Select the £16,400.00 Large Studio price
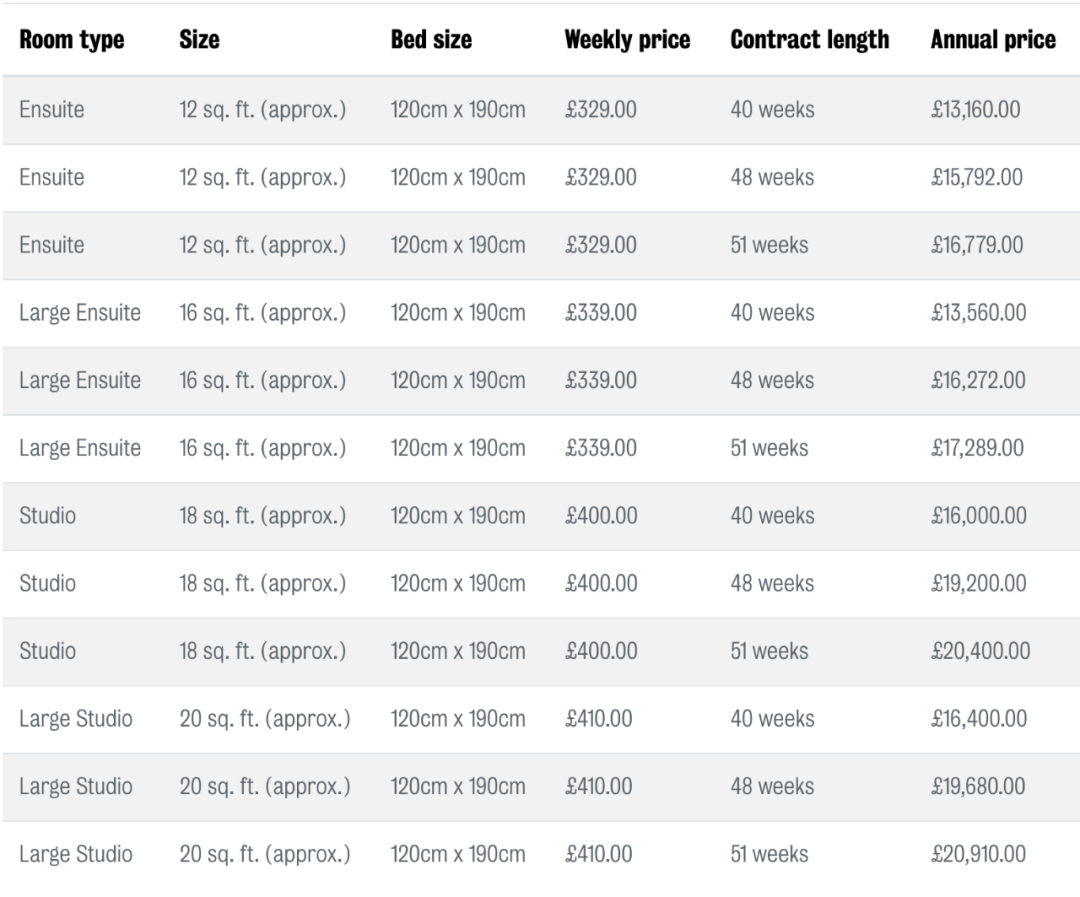Viewport: 1080px width, 897px height. (977, 719)
